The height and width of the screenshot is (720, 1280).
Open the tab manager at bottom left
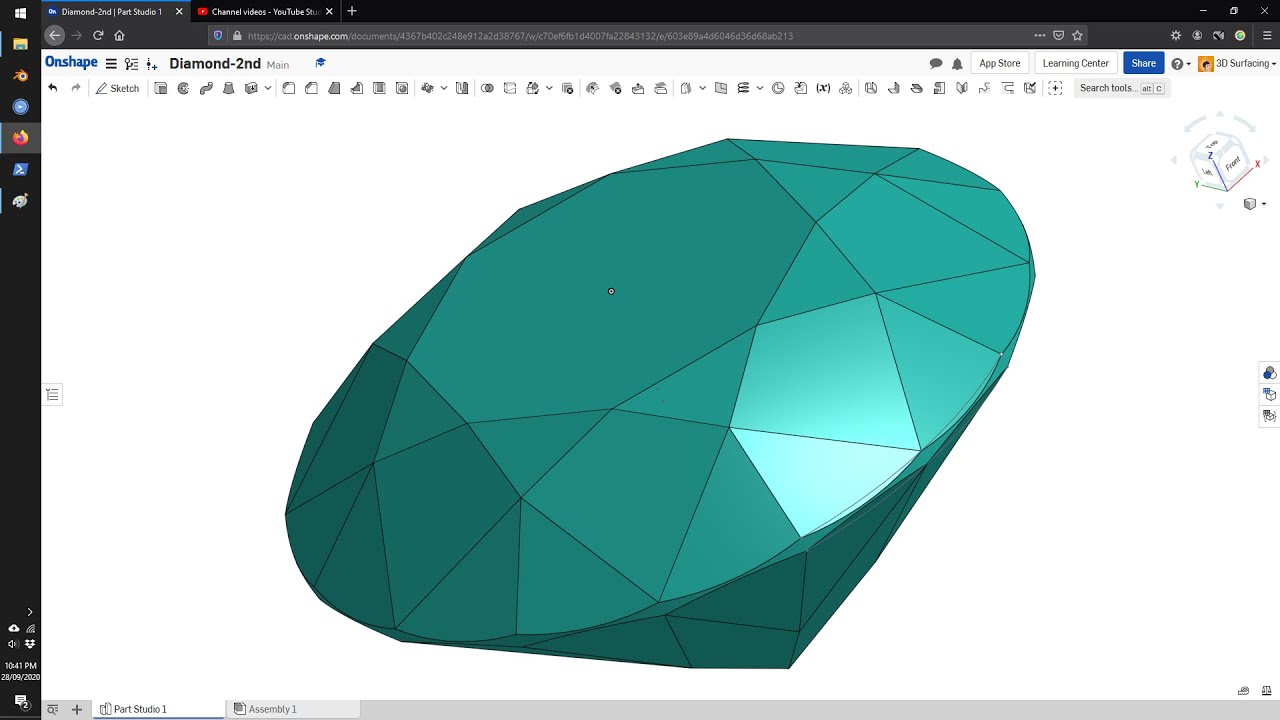[53, 709]
